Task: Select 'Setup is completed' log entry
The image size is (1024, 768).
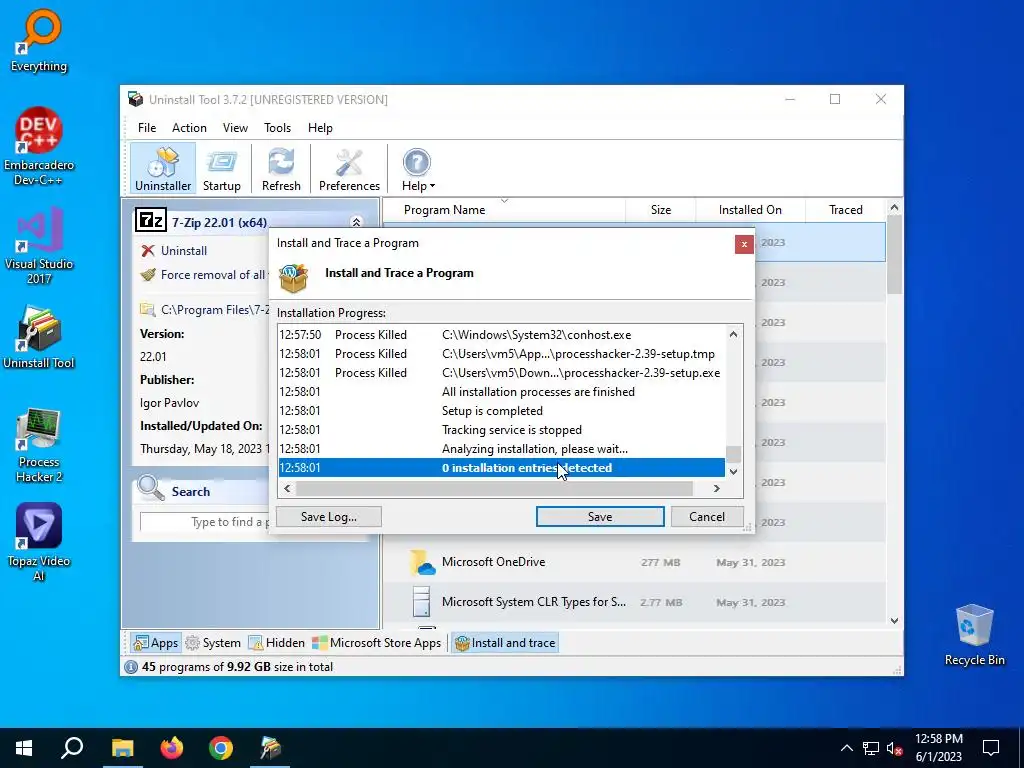Action: tap(502, 411)
